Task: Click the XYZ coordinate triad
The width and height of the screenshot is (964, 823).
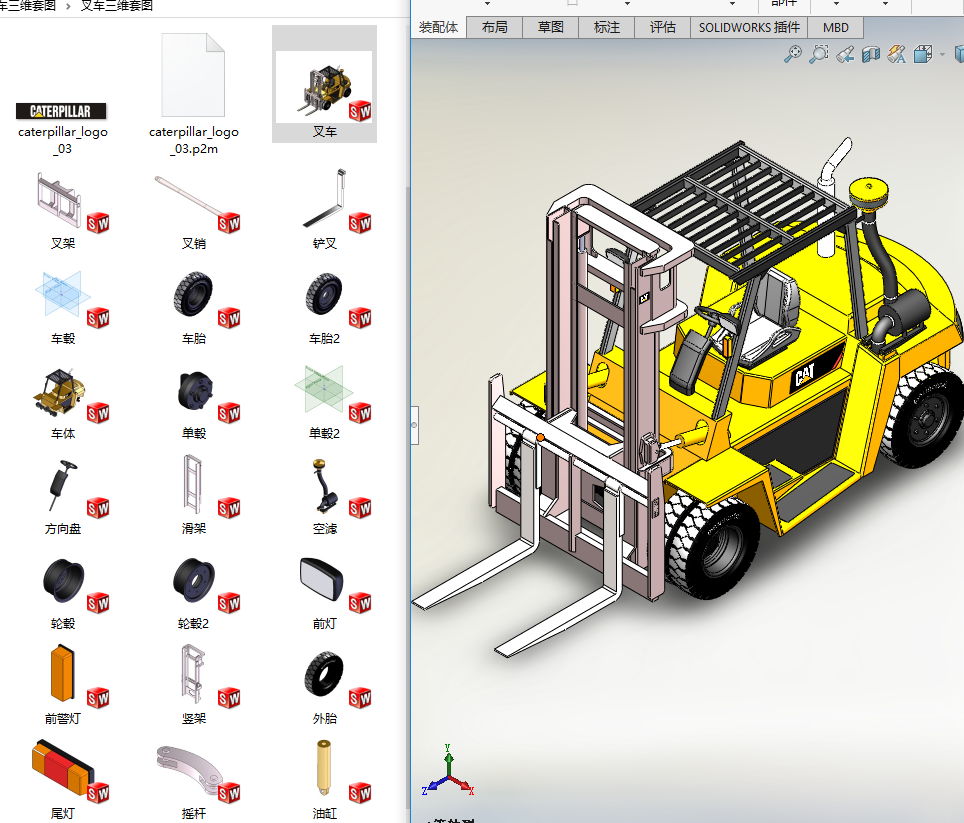Action: click(449, 772)
